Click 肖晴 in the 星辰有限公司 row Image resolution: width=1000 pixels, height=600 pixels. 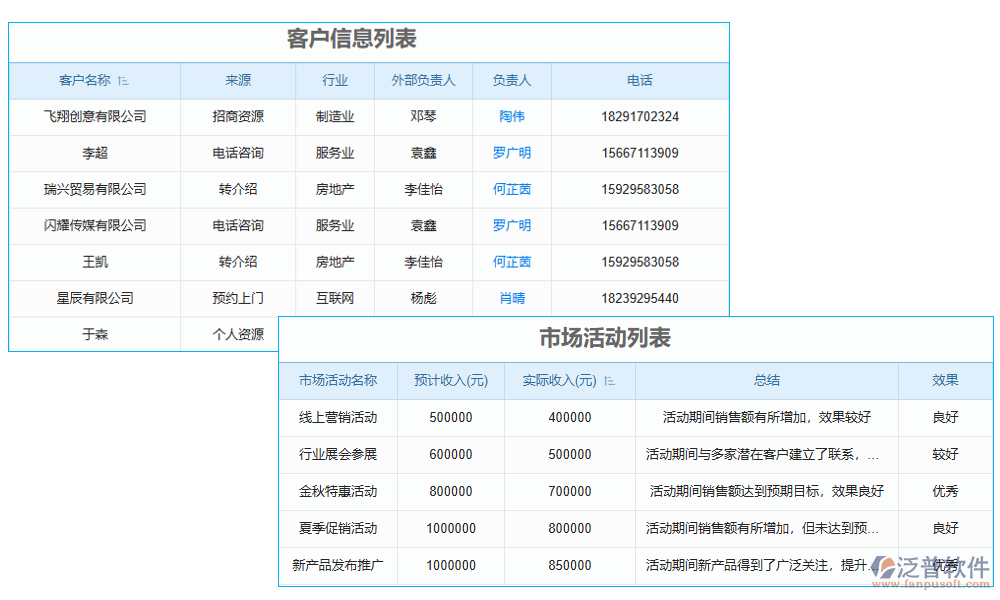[x=512, y=298]
